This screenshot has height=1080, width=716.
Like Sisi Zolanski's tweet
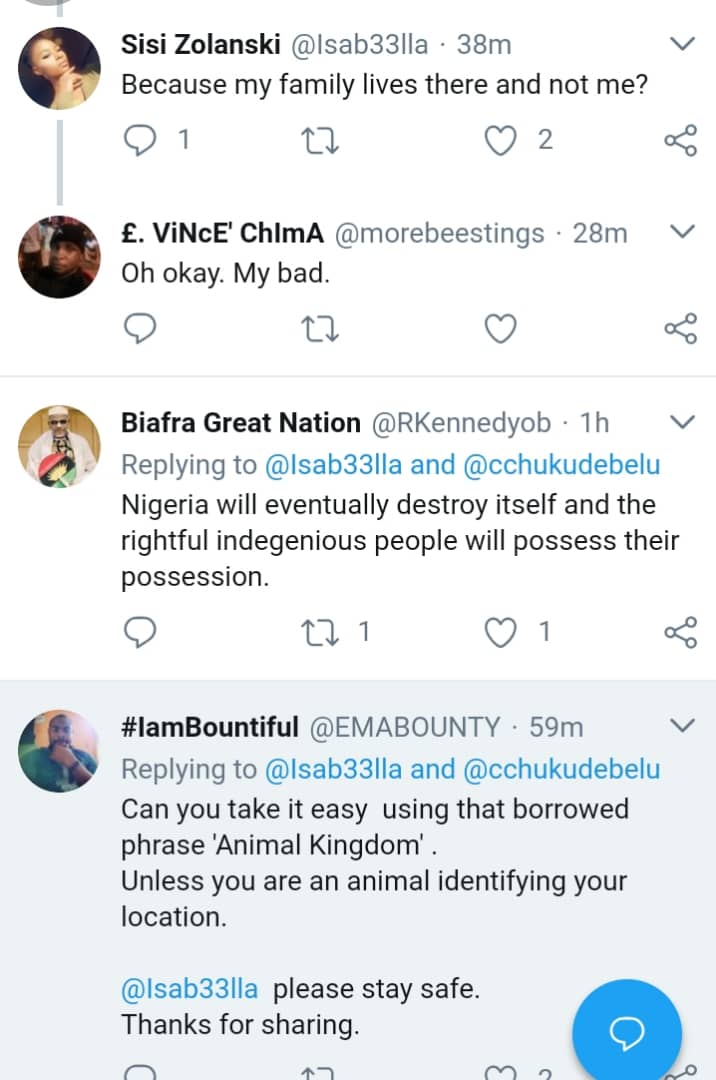point(499,140)
